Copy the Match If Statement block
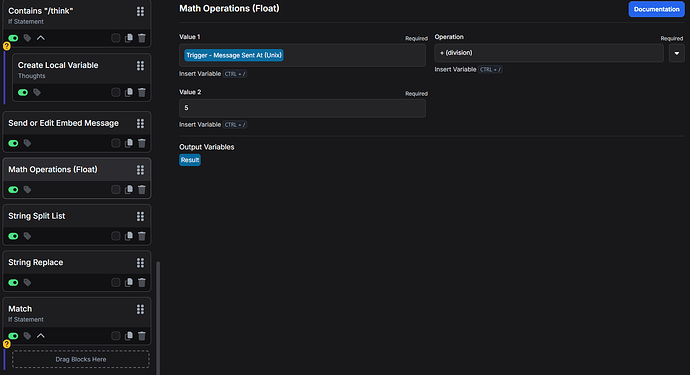This screenshot has height=375, width=690. pos(129,336)
